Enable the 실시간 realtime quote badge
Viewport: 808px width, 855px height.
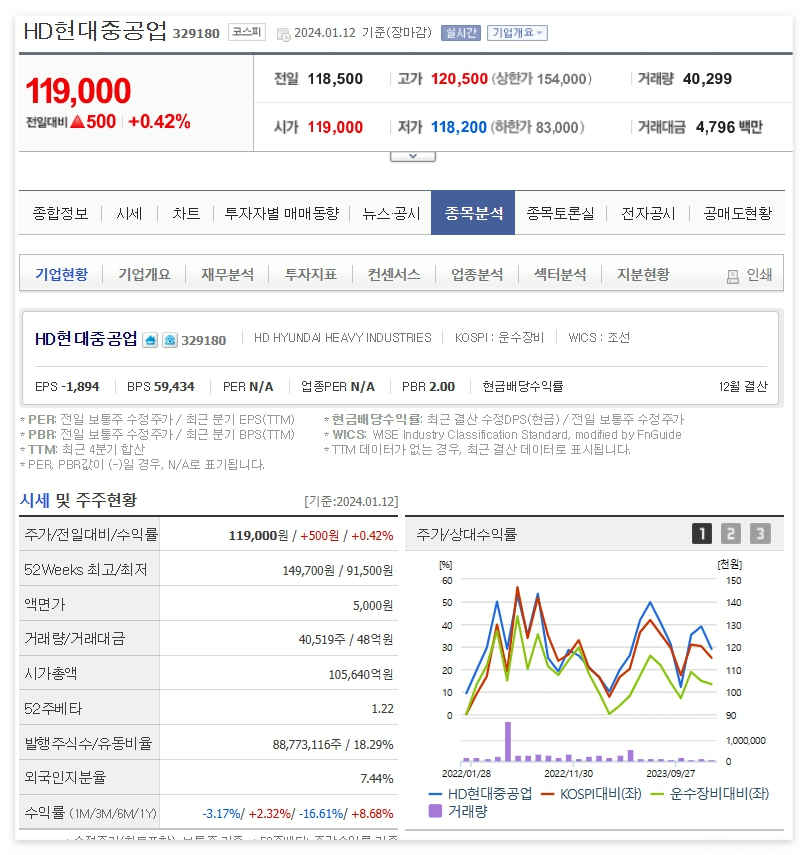(x=462, y=32)
